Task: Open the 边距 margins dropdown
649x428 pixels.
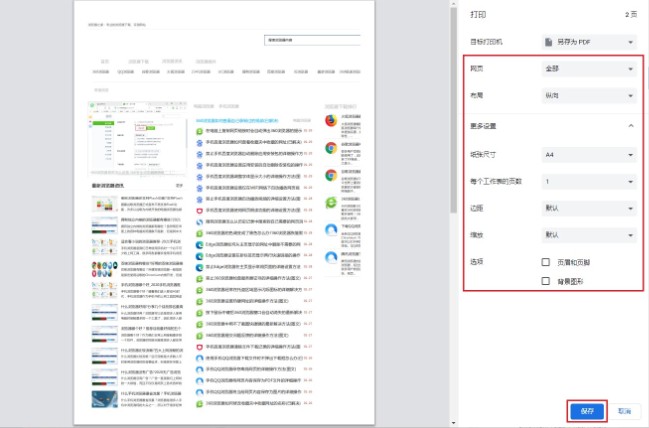Action: coord(589,208)
